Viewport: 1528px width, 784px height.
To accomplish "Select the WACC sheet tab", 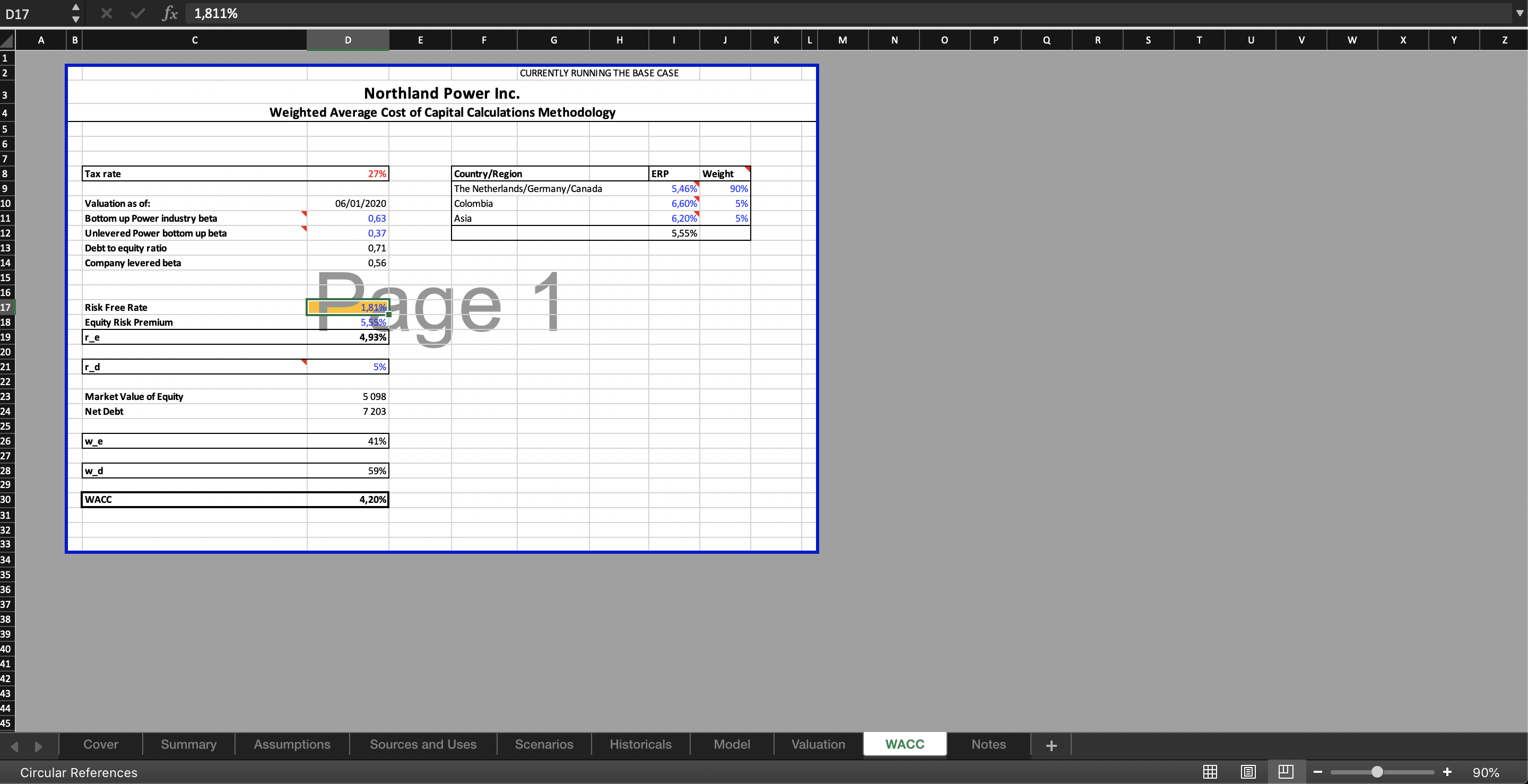I will tap(905, 744).
